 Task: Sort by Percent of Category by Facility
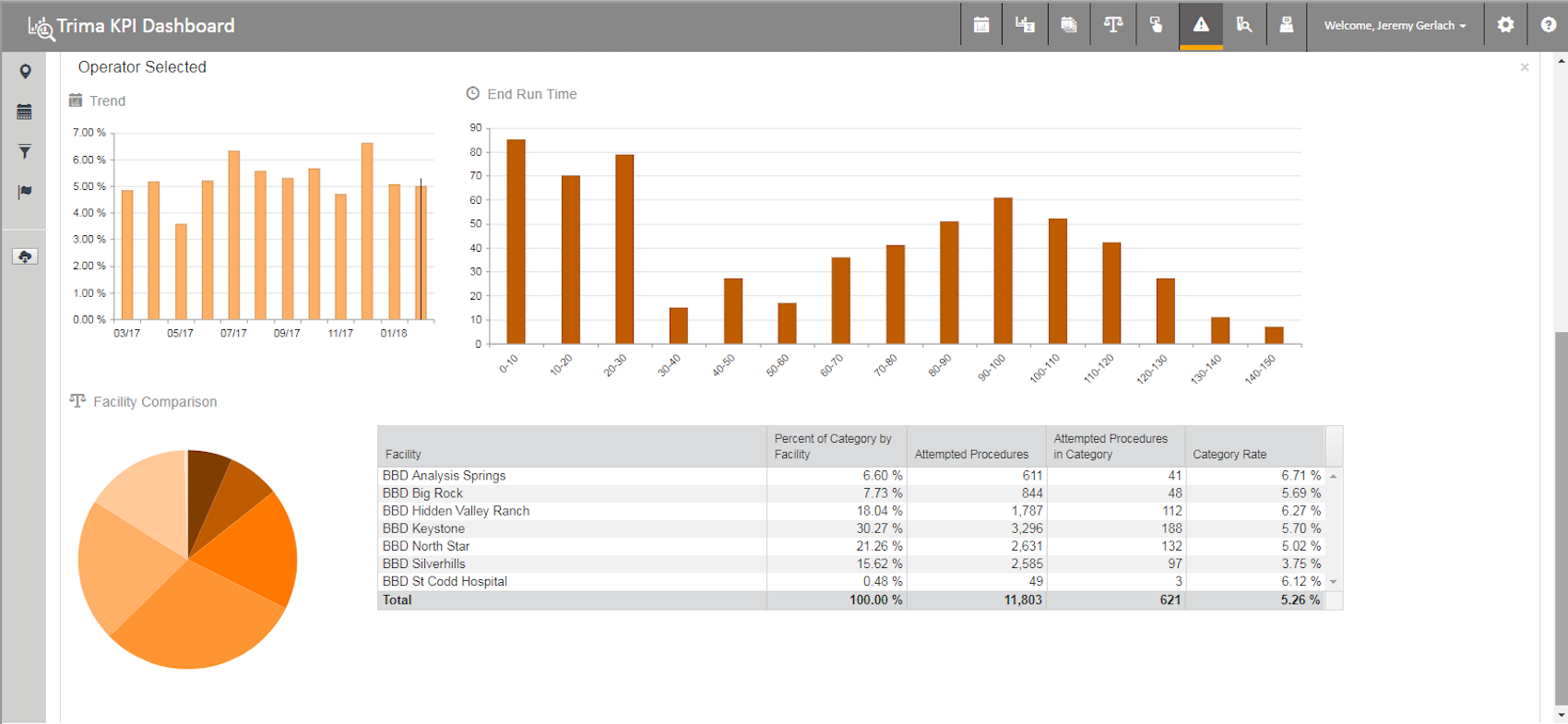point(837,446)
